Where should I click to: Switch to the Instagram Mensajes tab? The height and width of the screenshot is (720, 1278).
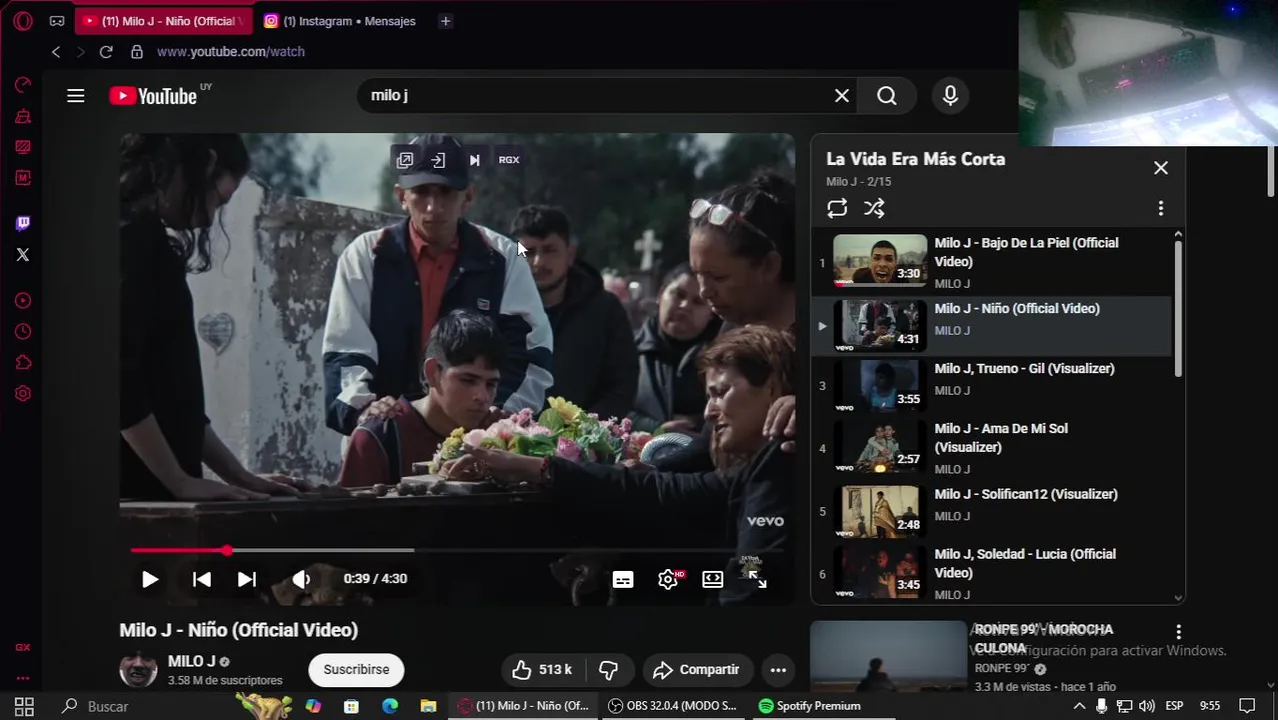coord(340,21)
